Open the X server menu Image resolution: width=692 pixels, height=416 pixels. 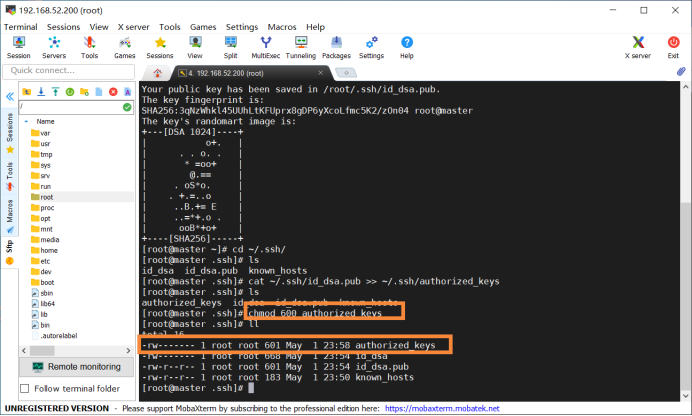pos(133,27)
